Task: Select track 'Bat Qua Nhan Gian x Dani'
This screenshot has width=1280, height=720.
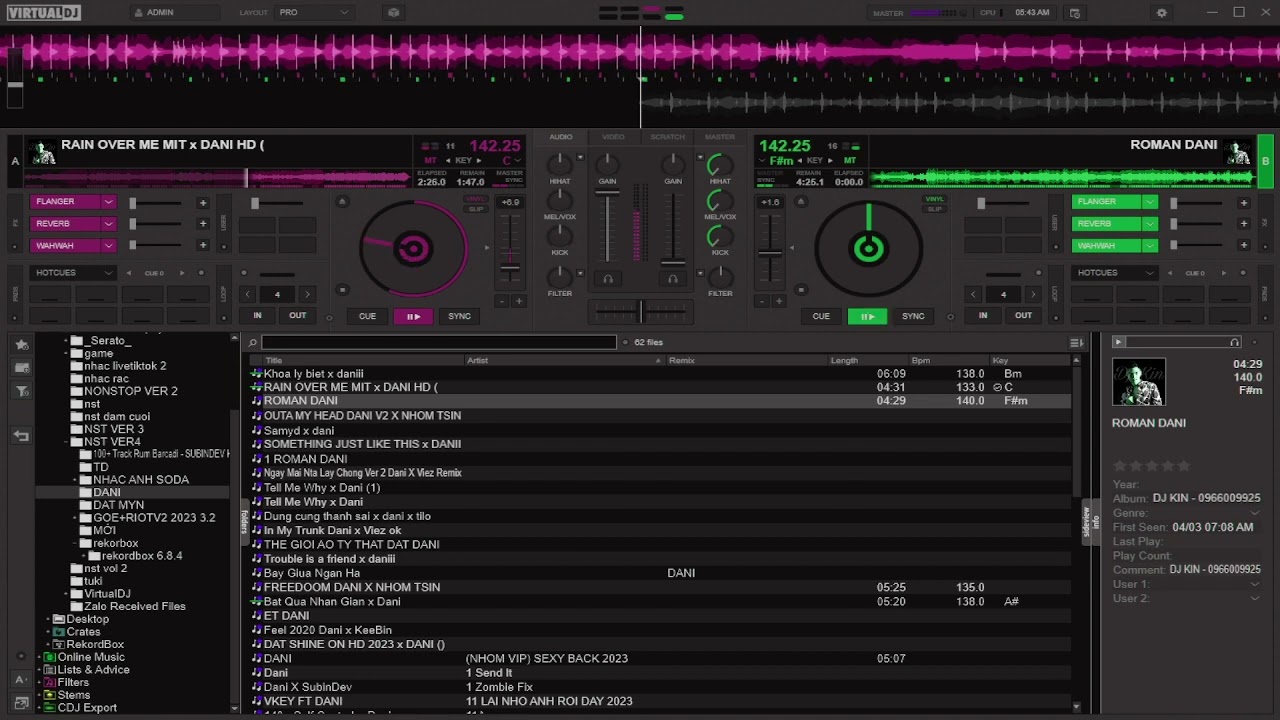Action: [660, 602]
